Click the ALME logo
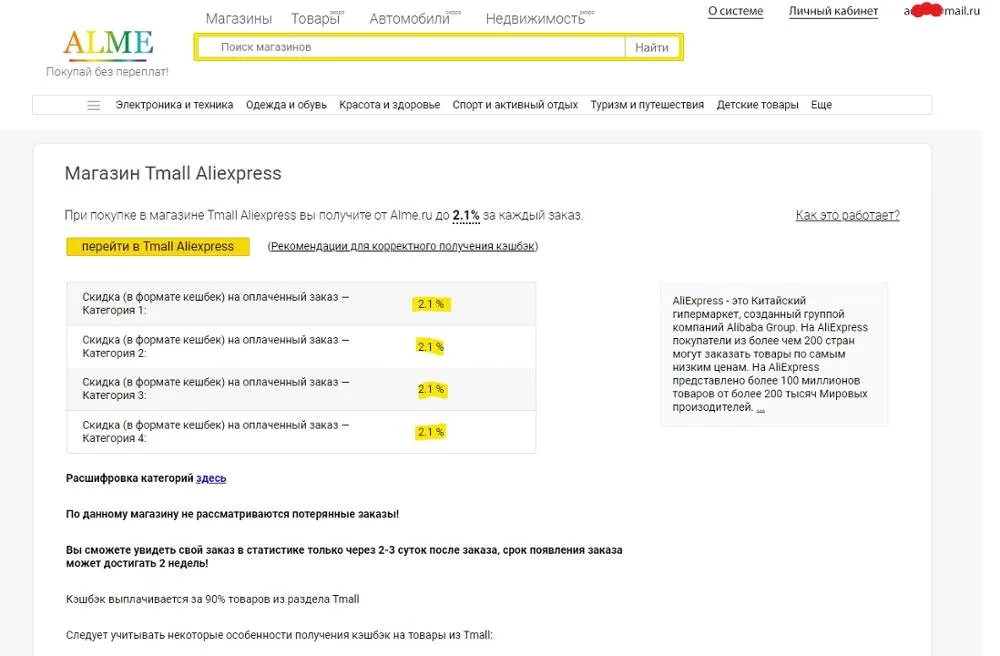 click(108, 44)
